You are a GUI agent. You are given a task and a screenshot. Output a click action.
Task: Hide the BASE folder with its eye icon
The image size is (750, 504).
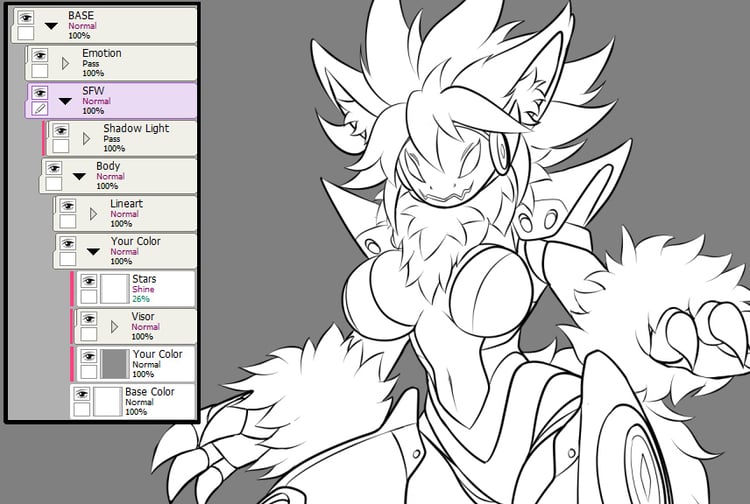(x=26, y=18)
